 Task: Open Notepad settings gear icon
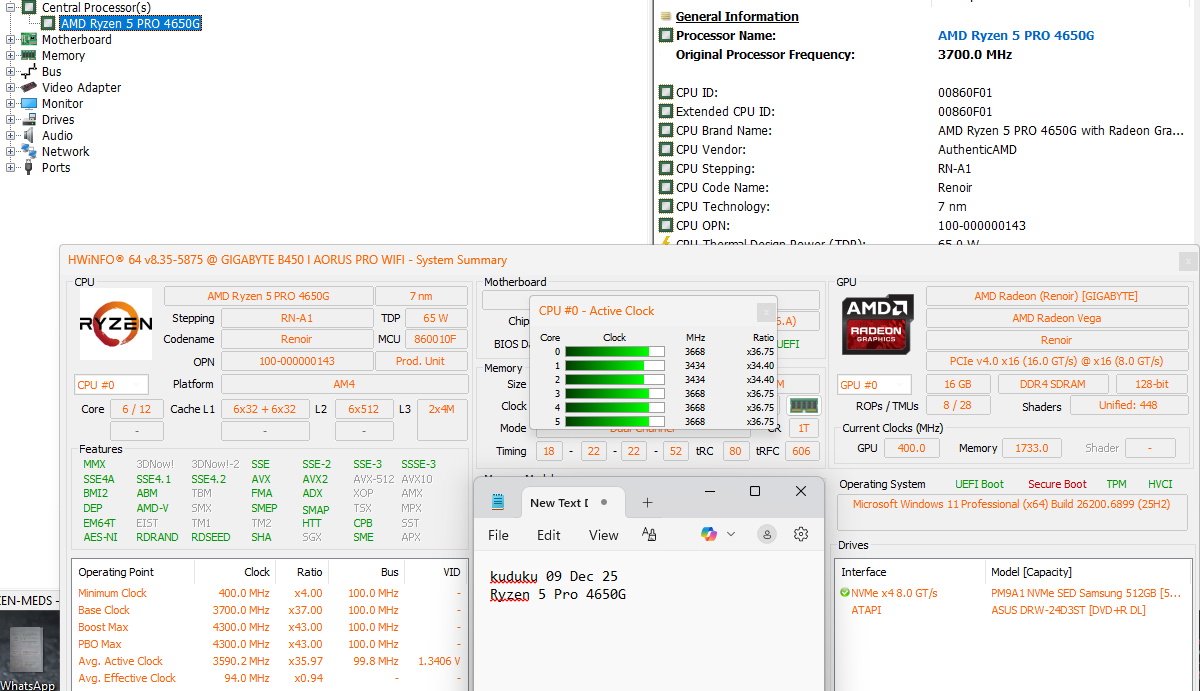pyautogui.click(x=800, y=535)
